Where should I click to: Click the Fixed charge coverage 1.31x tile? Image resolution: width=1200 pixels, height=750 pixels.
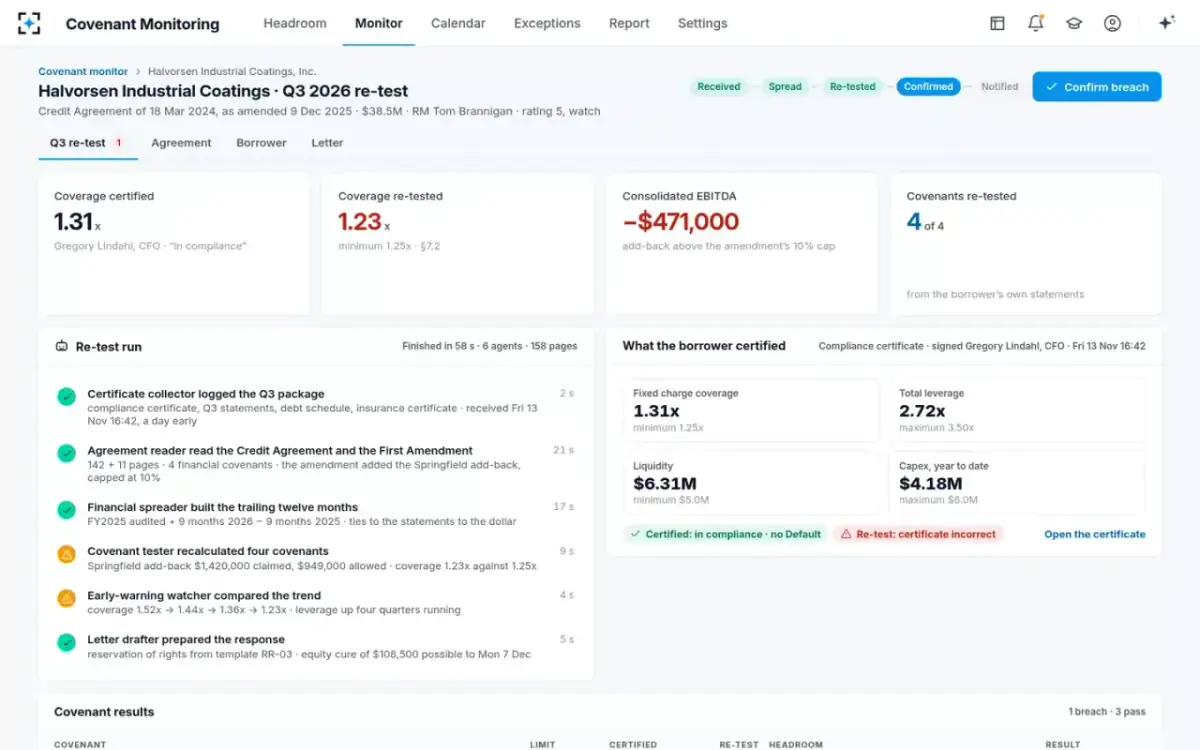point(750,411)
